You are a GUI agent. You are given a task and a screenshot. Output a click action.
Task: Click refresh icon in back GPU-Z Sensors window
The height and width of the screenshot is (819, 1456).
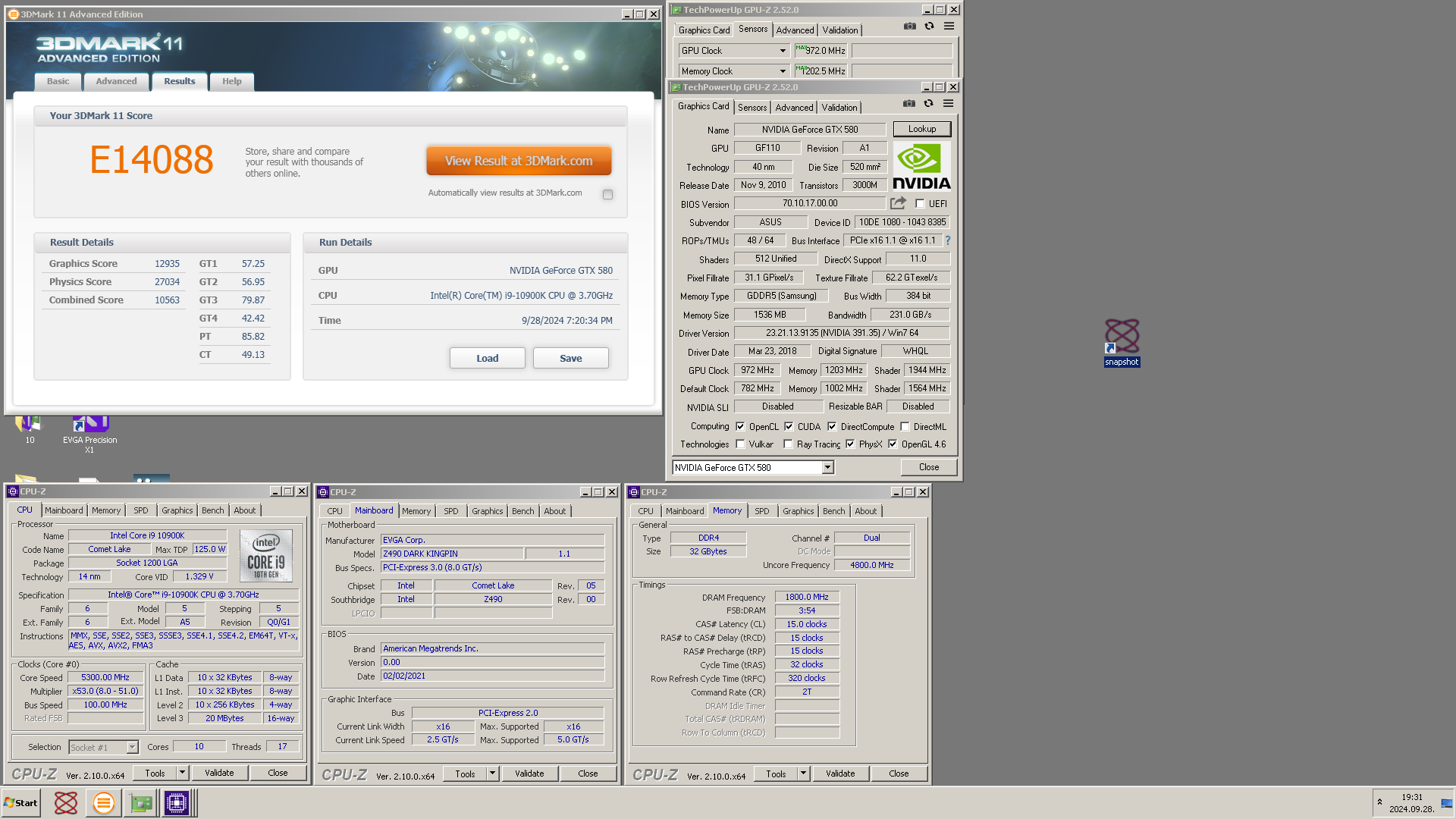(x=929, y=27)
